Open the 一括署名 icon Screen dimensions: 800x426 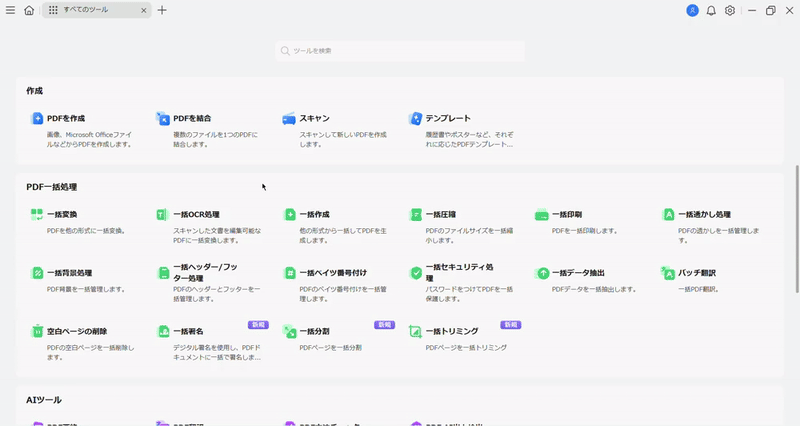[x=163, y=332]
